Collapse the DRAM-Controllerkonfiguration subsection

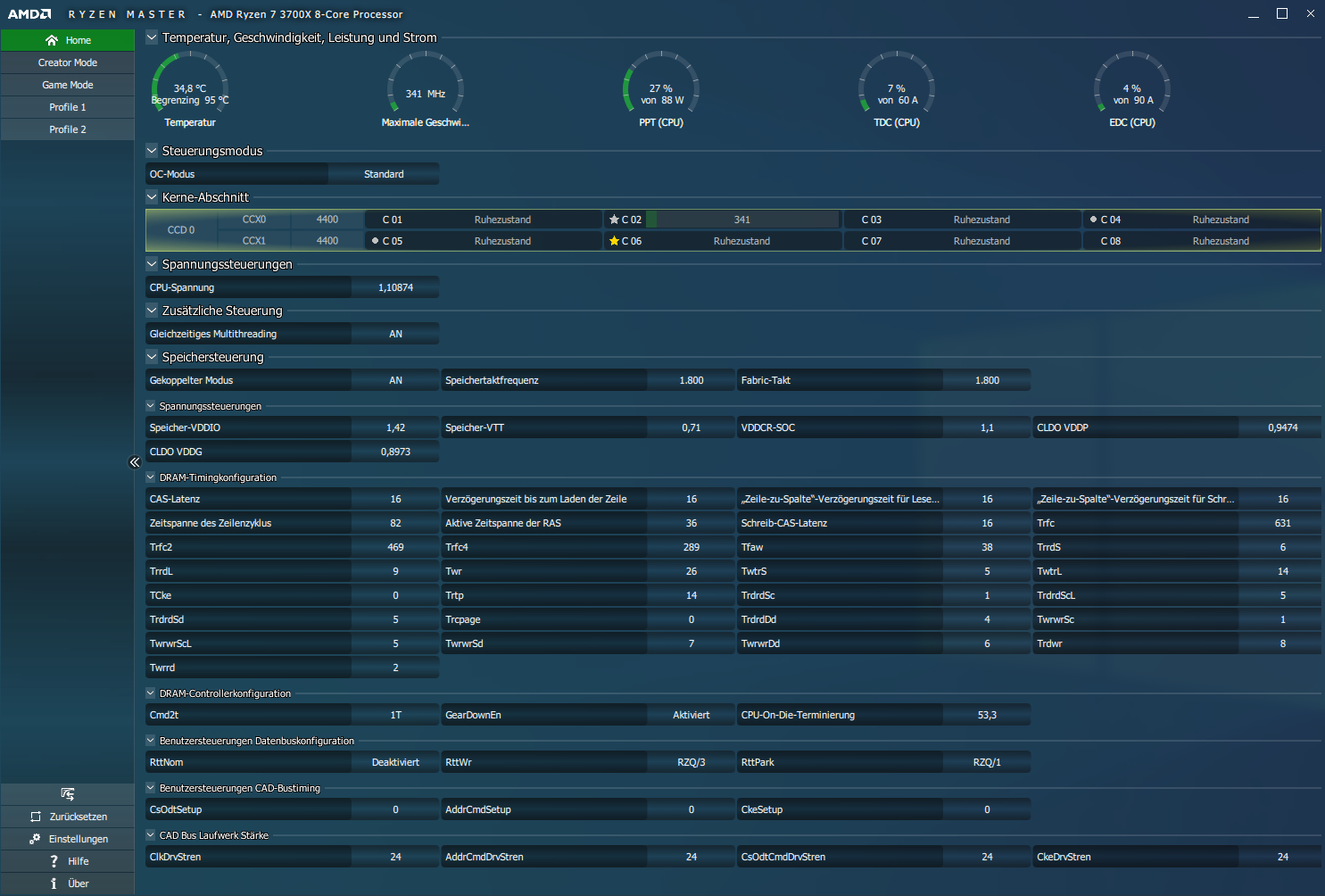(x=151, y=693)
